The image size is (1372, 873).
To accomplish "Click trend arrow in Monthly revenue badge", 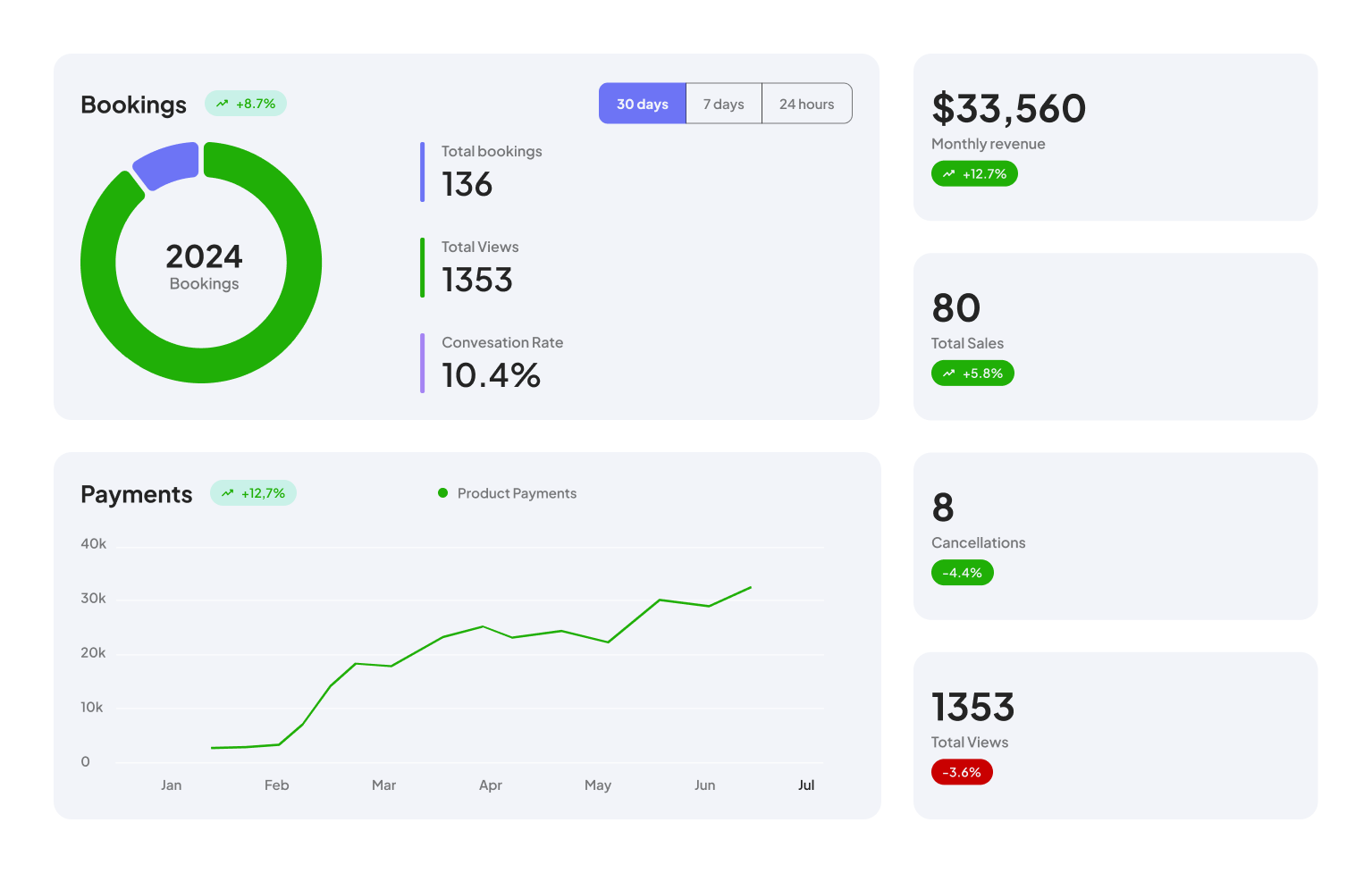I will point(948,174).
